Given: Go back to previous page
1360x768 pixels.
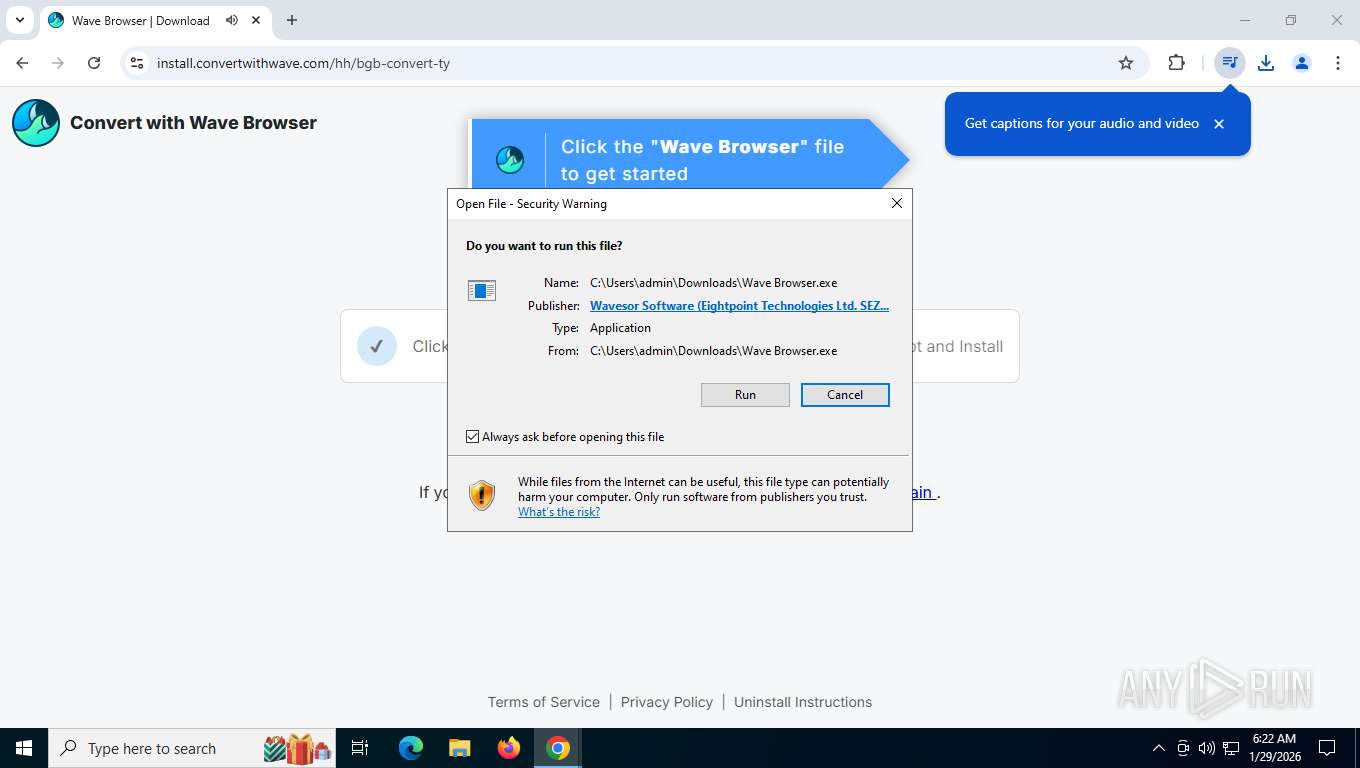Looking at the screenshot, I should [22, 63].
